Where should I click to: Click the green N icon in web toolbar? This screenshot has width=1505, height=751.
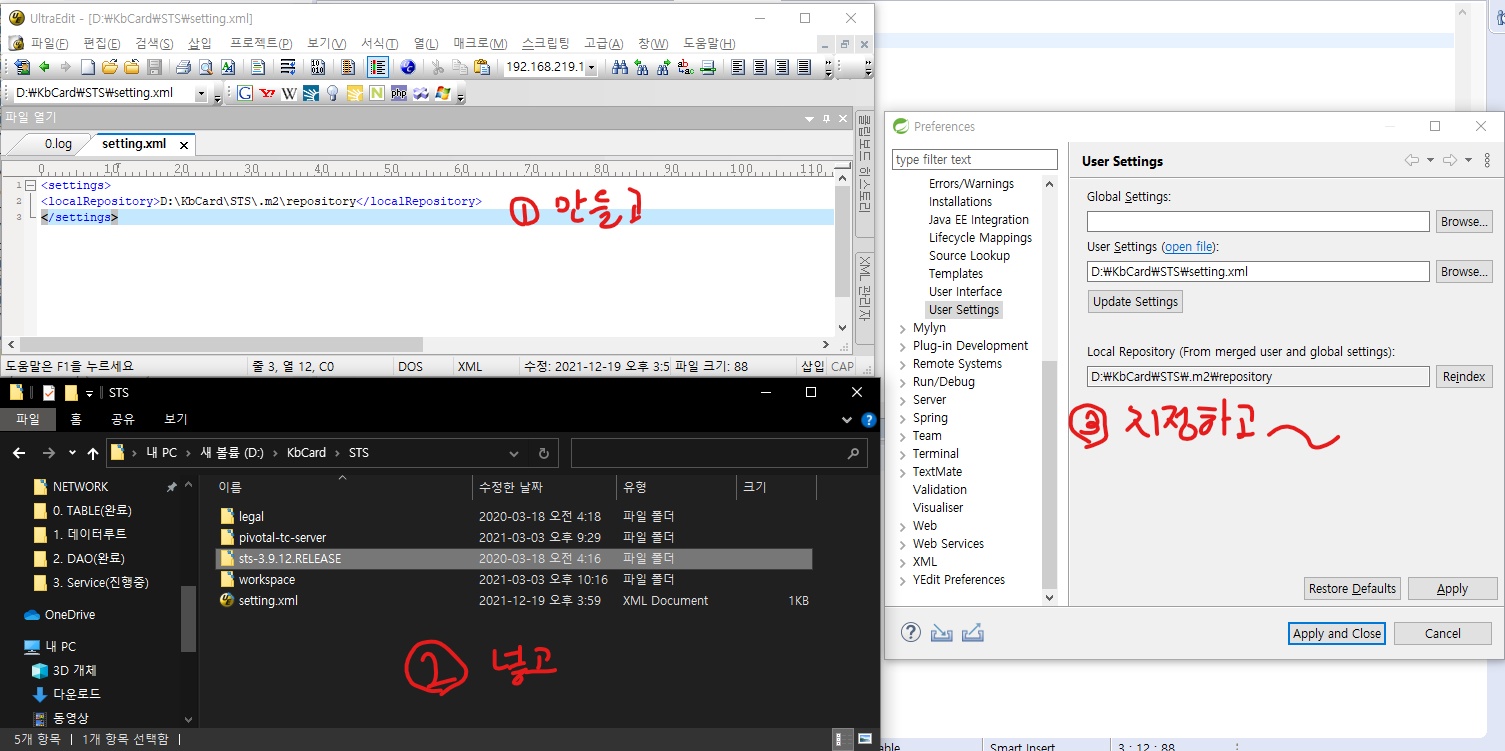(377, 93)
